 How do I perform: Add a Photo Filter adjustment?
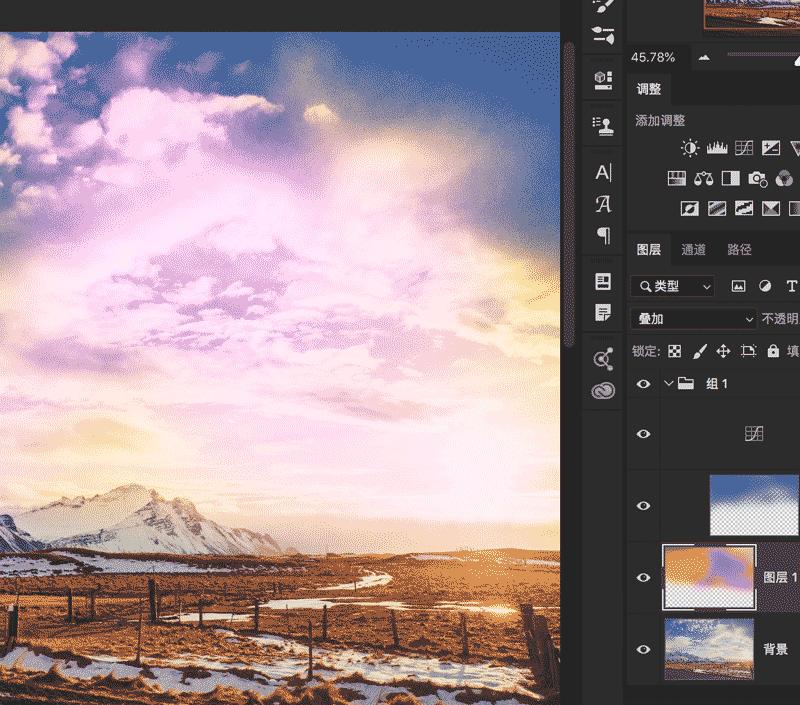click(x=758, y=179)
